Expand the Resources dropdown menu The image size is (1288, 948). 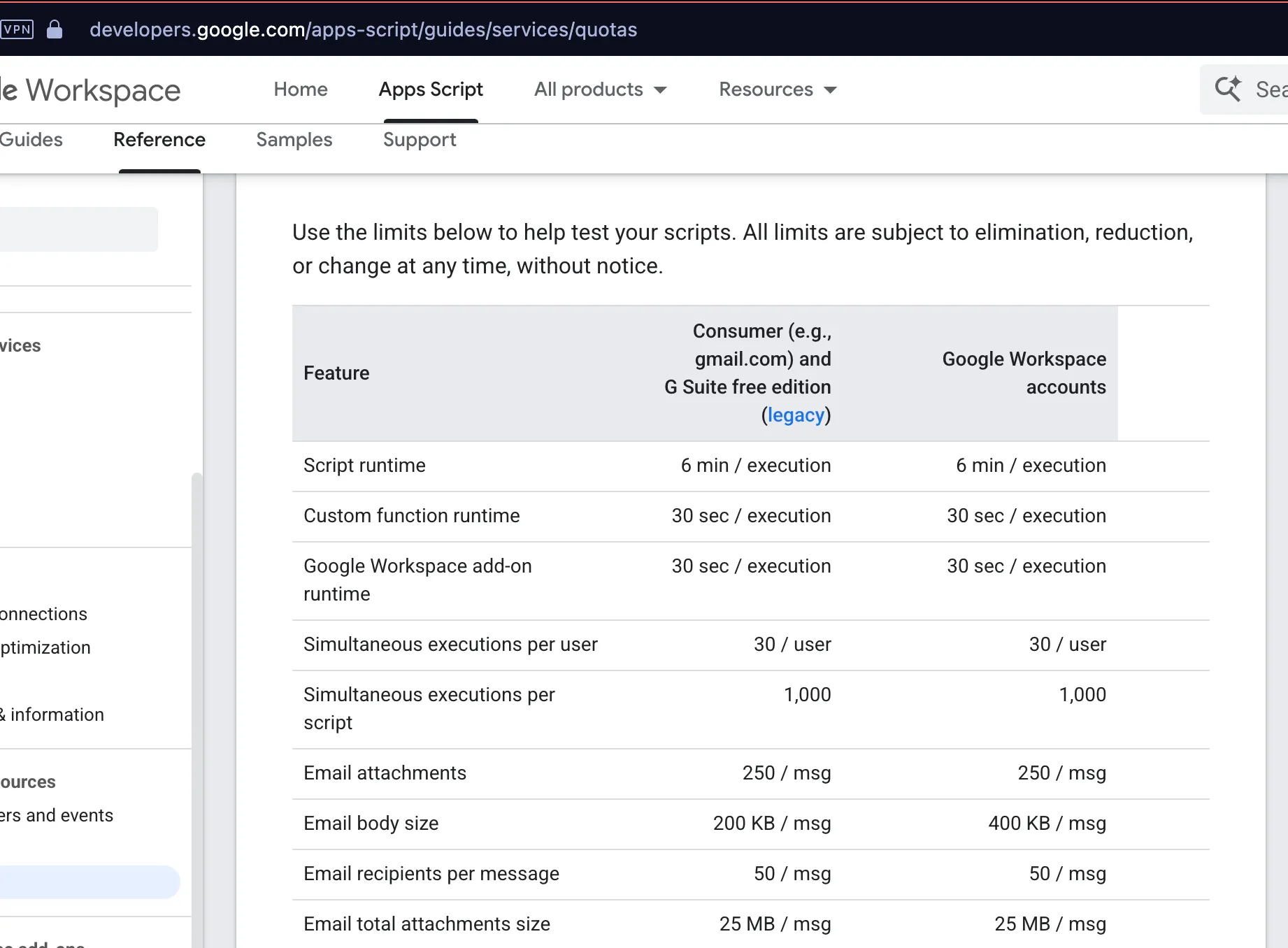pos(777,89)
